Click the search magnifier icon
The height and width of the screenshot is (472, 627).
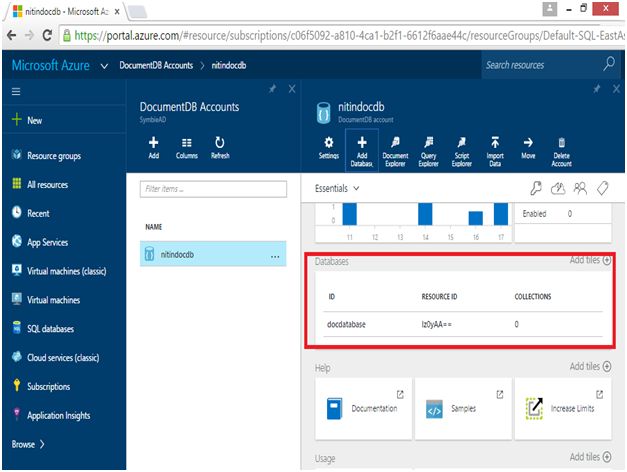click(x=609, y=64)
